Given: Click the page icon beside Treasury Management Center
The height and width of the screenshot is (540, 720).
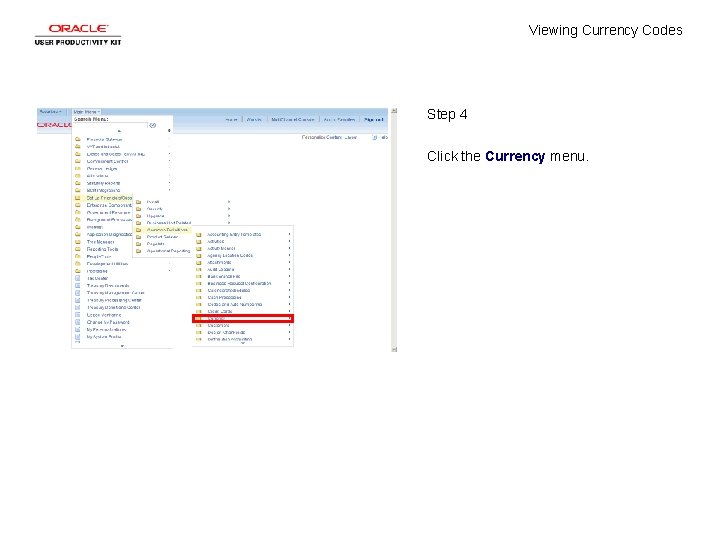Looking at the screenshot, I should coord(78,292).
